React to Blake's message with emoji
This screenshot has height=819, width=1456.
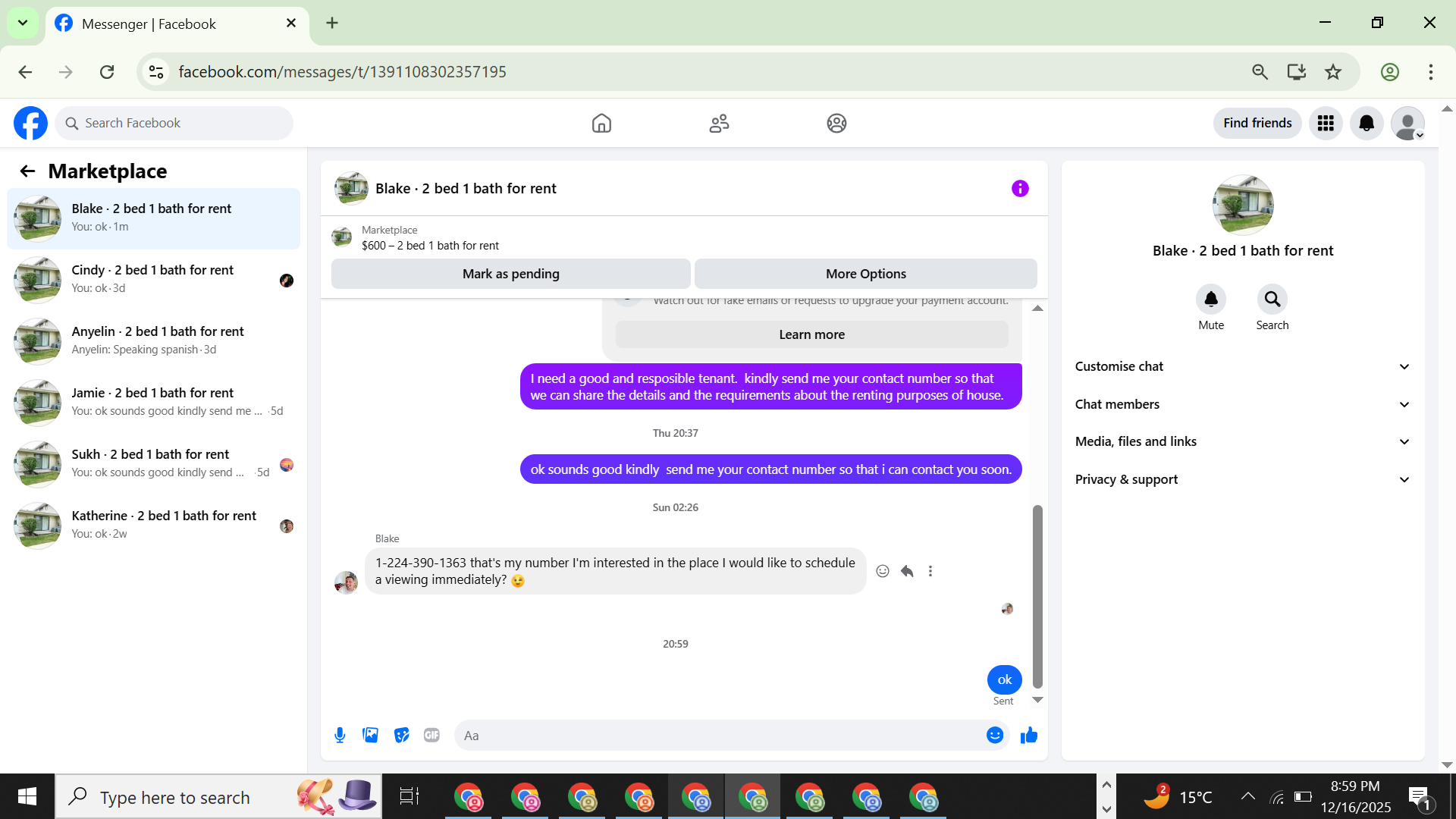pos(883,571)
